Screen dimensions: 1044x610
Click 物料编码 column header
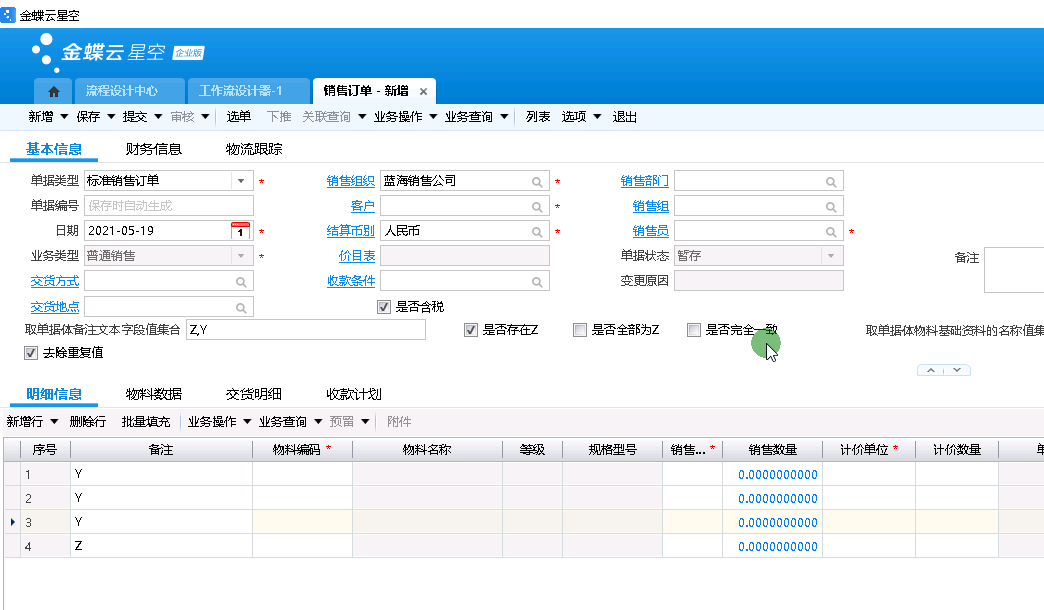pyautogui.click(x=302, y=450)
